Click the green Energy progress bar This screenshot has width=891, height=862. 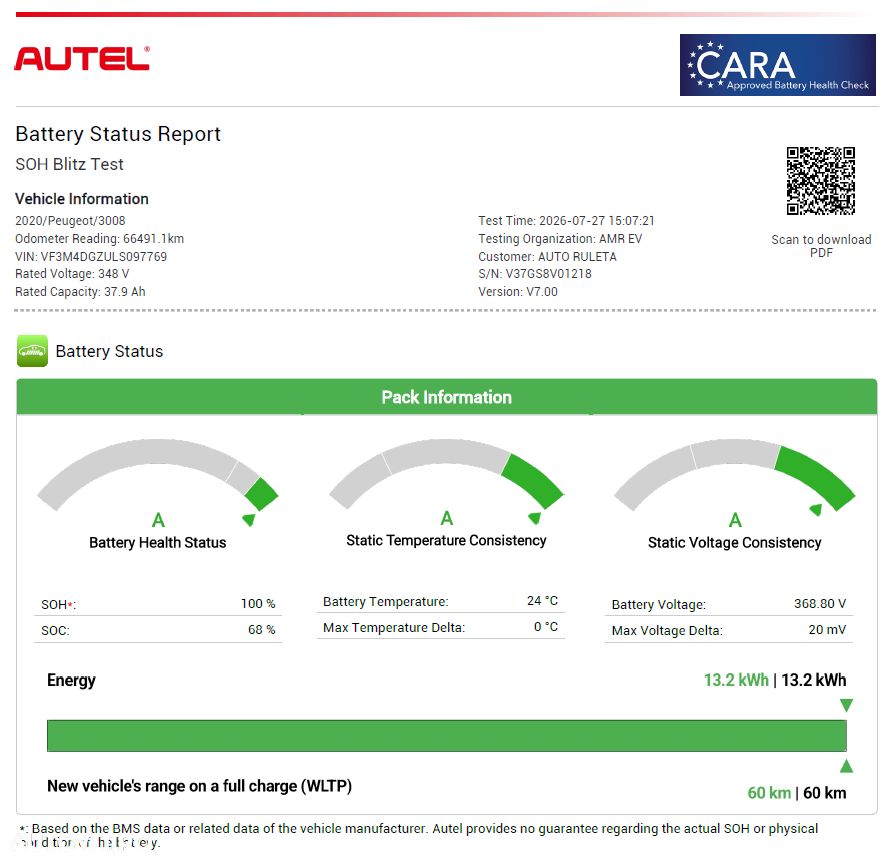coord(447,735)
